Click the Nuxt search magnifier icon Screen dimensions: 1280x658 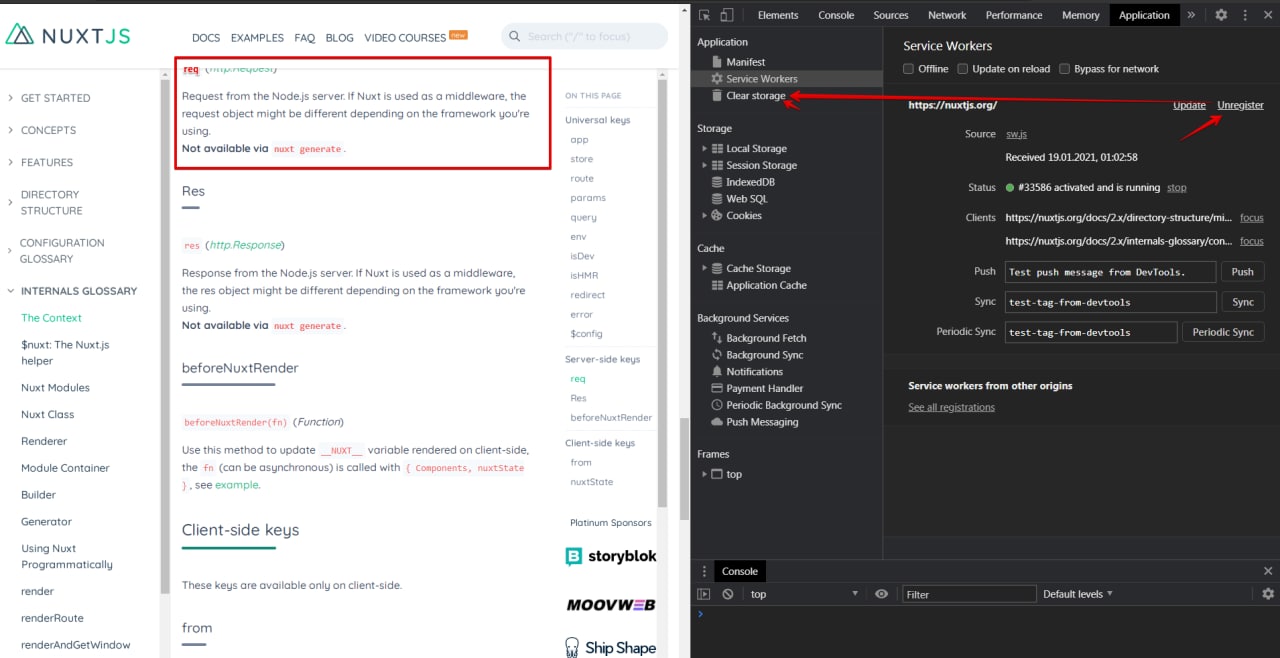point(515,37)
